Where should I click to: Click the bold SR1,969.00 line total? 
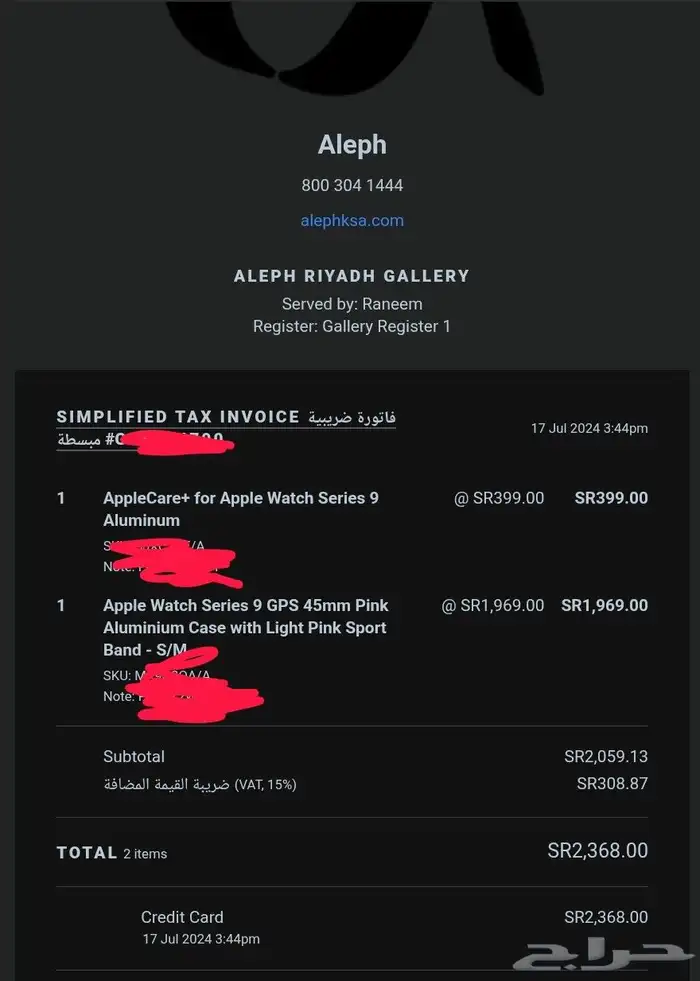pyautogui.click(x=604, y=605)
